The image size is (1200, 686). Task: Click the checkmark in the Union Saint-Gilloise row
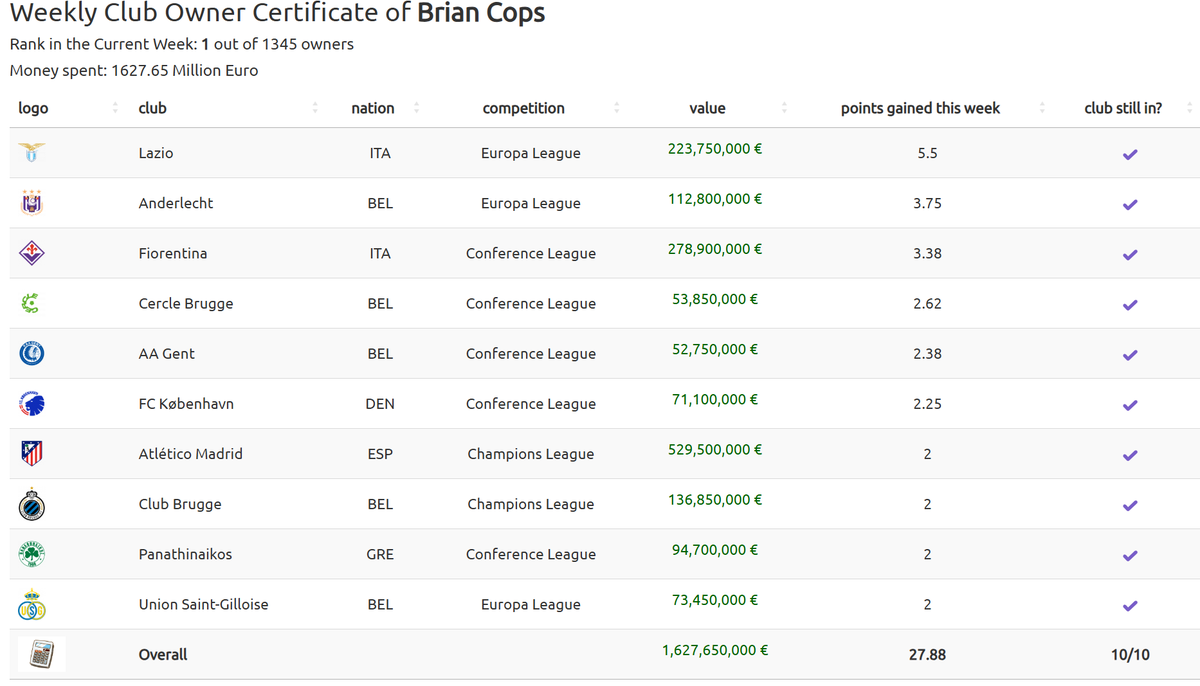(x=1130, y=605)
